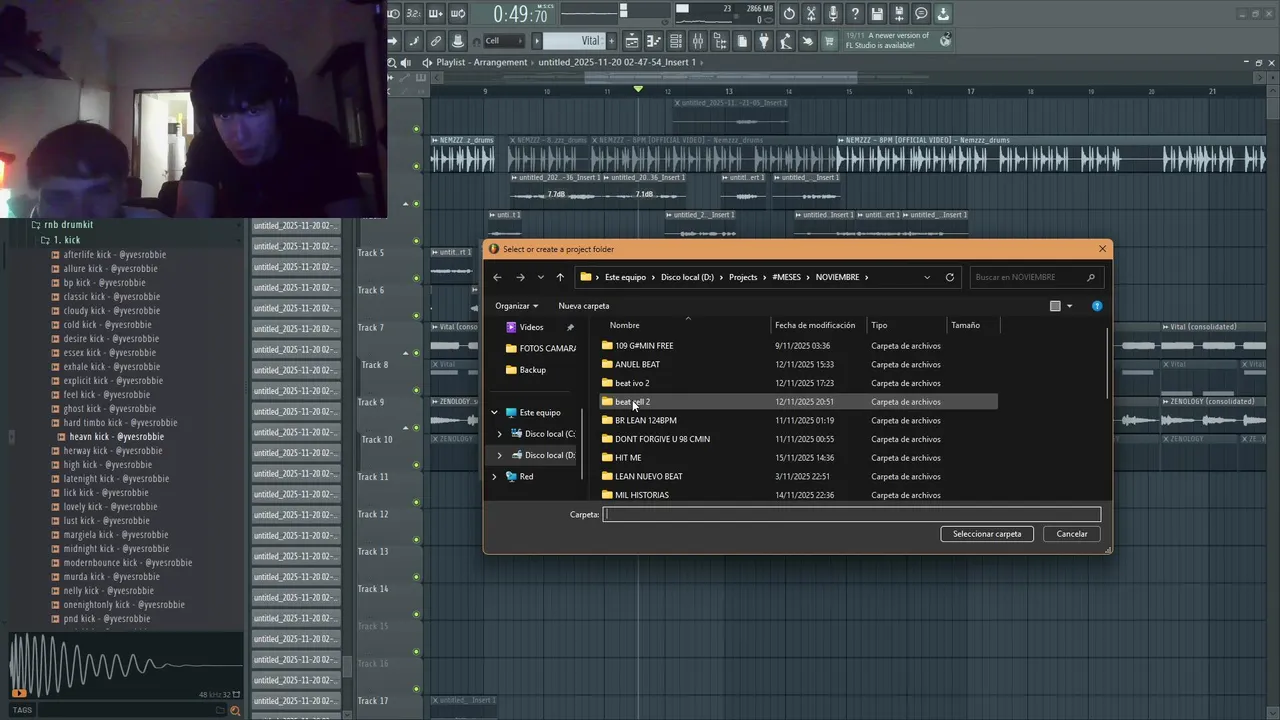Screen dimensions: 1280x720
Task: Collapse the Este equipo tree node
Action: tap(494, 412)
